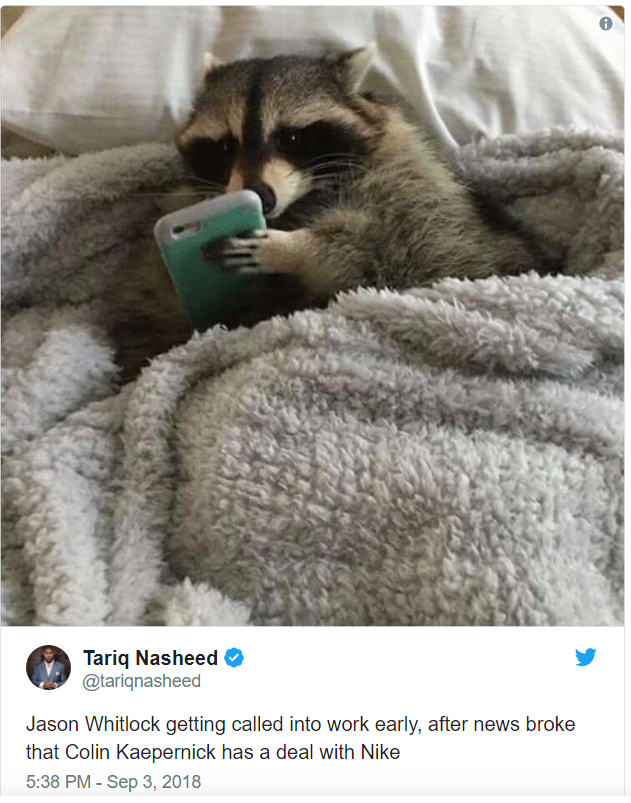This screenshot has height=803, width=631.
Task: Click the word Nike in the tweet
Action: pyautogui.click(x=381, y=752)
